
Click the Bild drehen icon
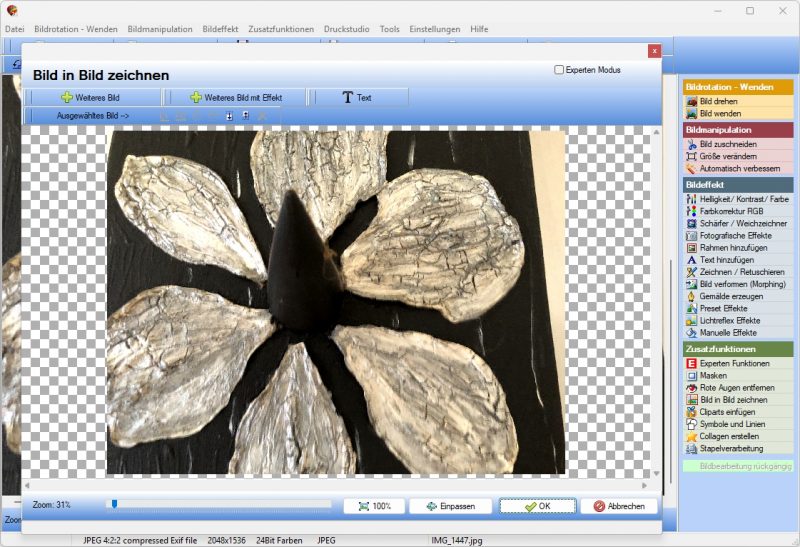691,101
